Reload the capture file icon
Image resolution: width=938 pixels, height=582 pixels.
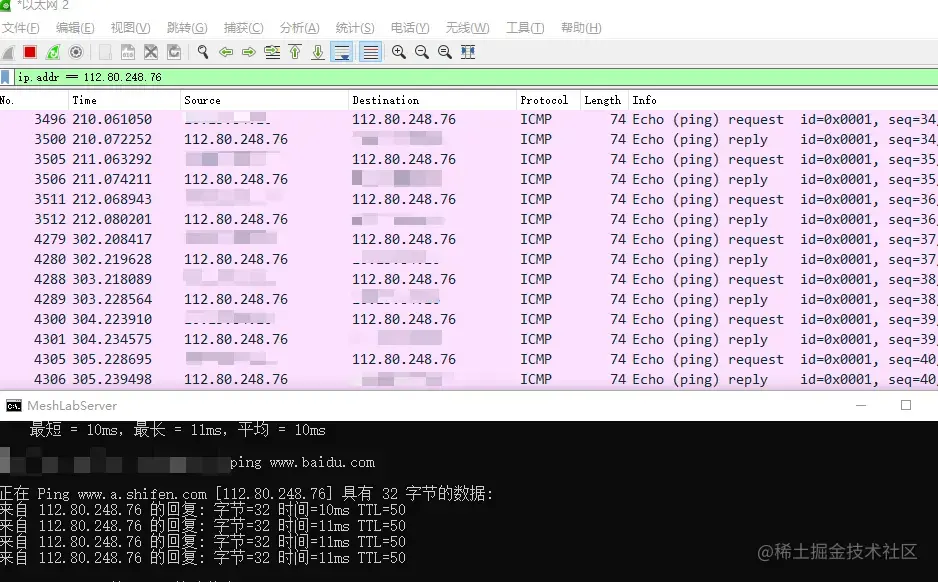point(174,53)
